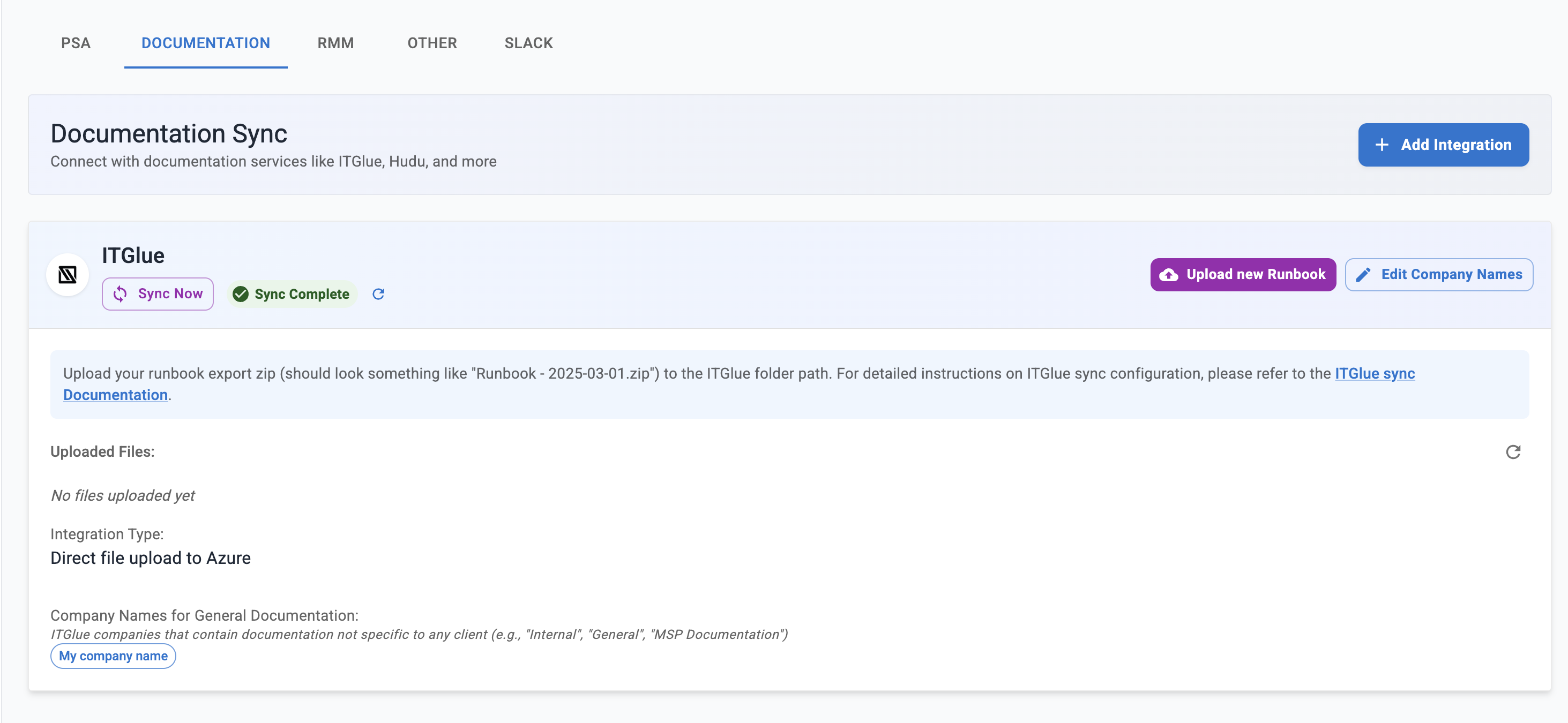Screen dimensions: 1568x723
Task: Select the DOCUMENTATION tab
Action: 206,43
